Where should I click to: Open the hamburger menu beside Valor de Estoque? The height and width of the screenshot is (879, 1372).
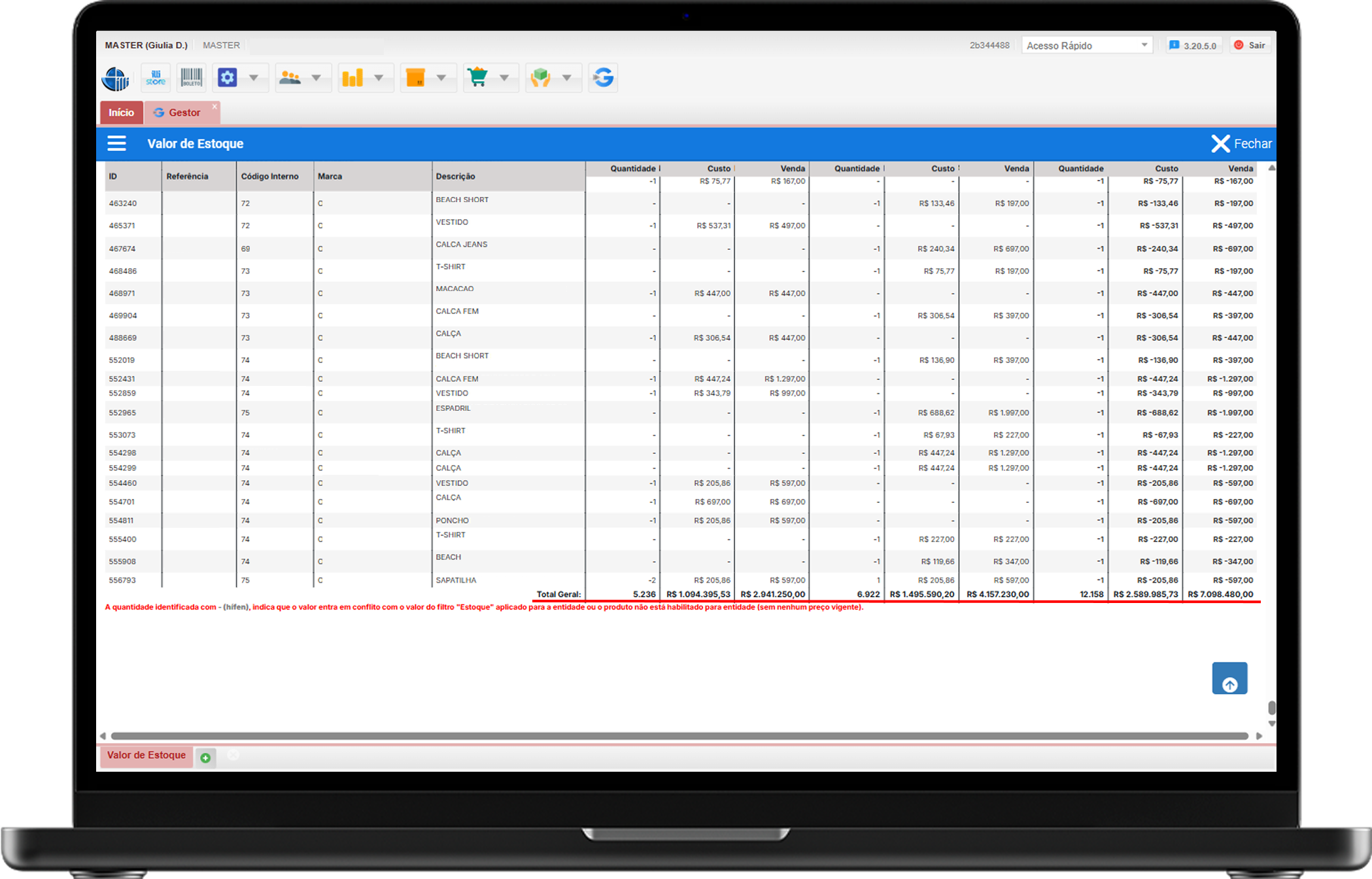click(117, 143)
